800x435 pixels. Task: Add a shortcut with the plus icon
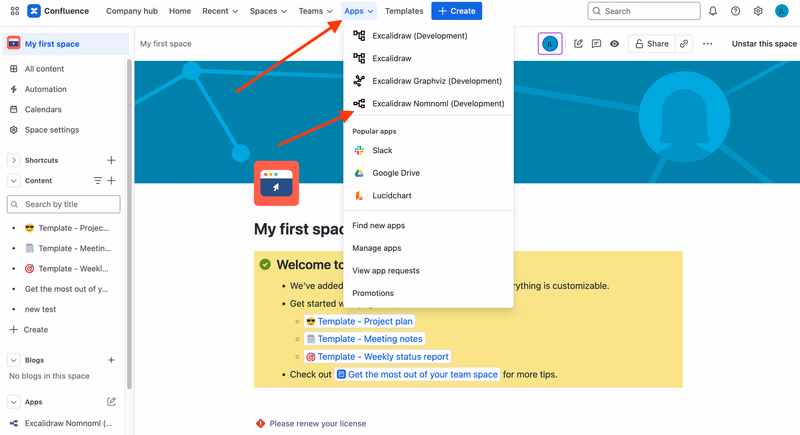click(x=111, y=160)
